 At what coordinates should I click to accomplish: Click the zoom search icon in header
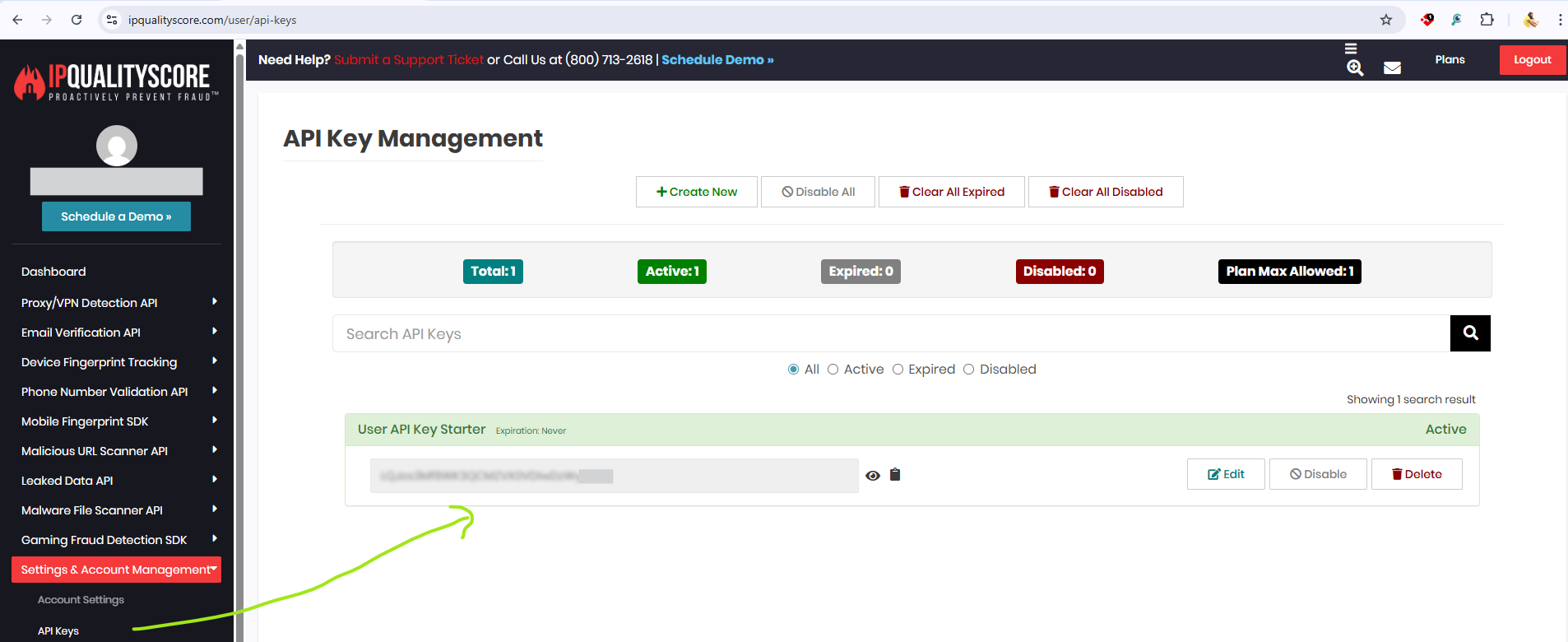tap(1355, 68)
